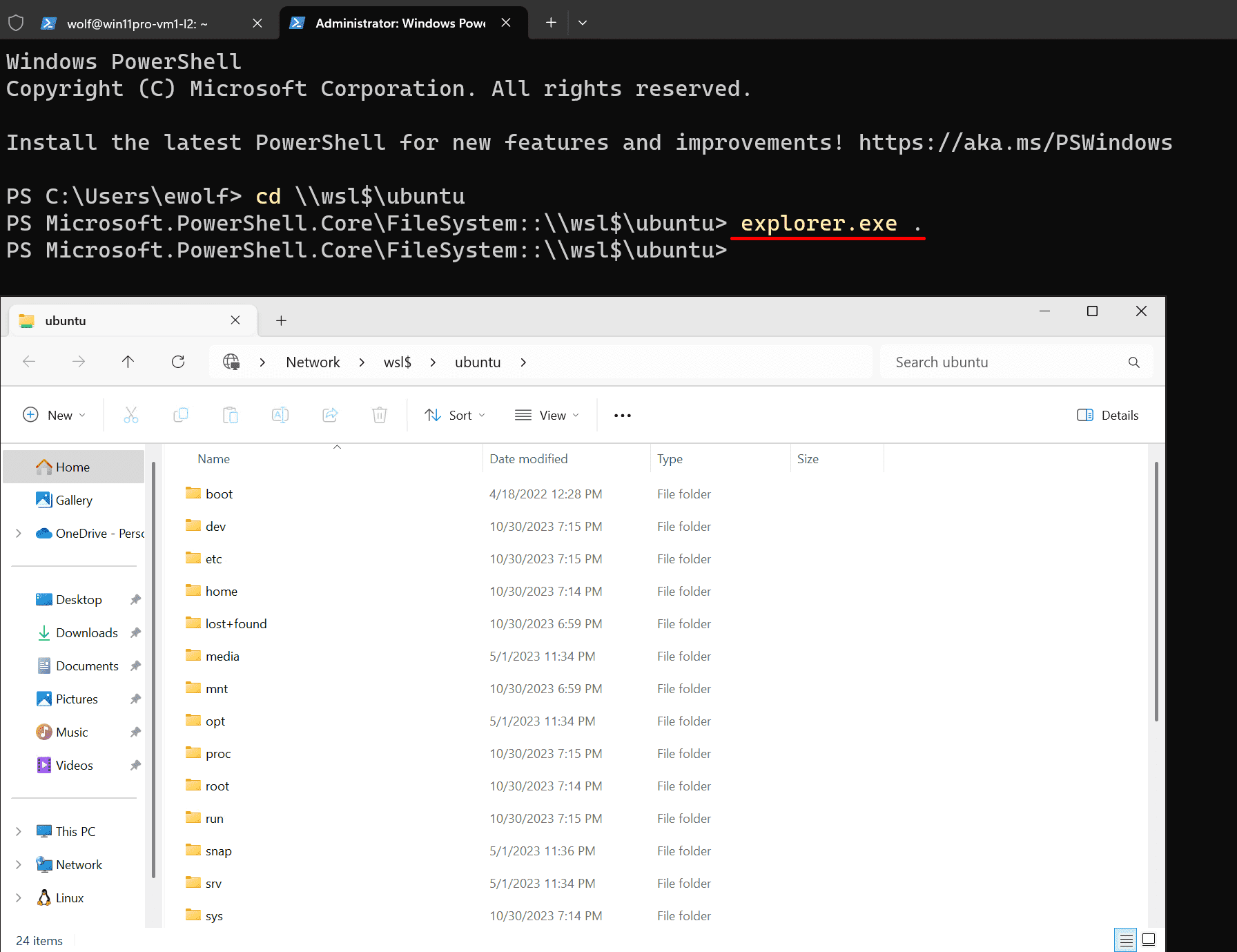Screen dimensions: 1237x952
Task: Open the Sort dropdown
Action: 454,415
